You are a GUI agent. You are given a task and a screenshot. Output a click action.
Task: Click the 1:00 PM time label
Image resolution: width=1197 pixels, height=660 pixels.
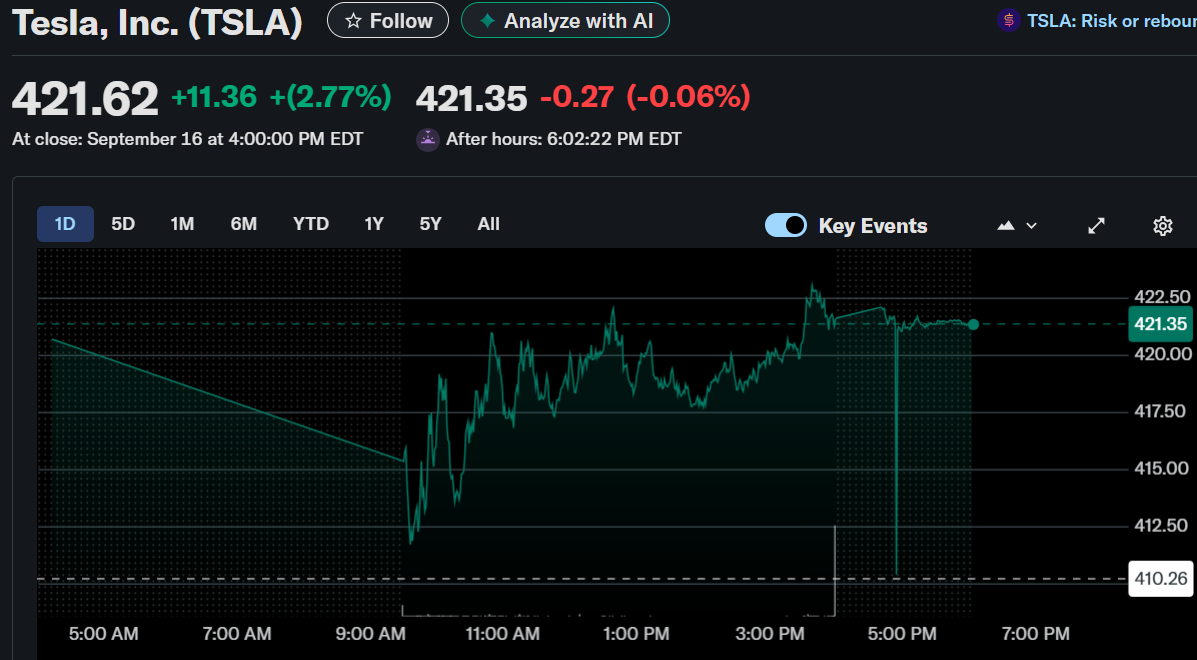coord(636,633)
